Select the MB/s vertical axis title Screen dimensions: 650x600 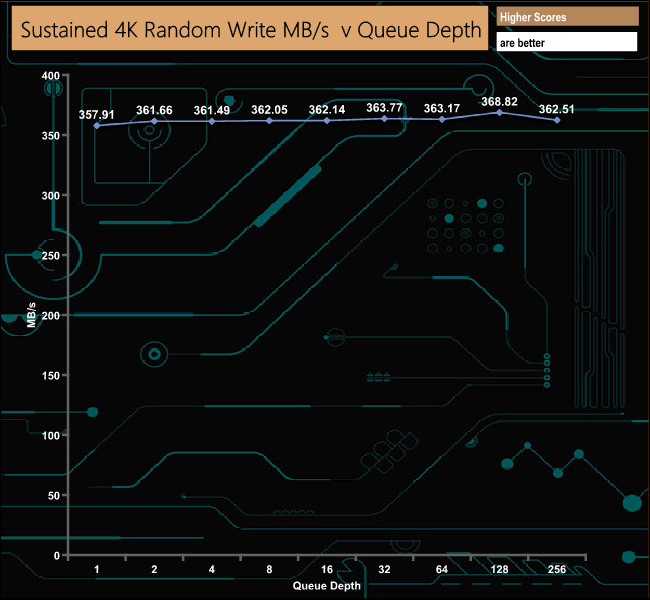coord(32,315)
